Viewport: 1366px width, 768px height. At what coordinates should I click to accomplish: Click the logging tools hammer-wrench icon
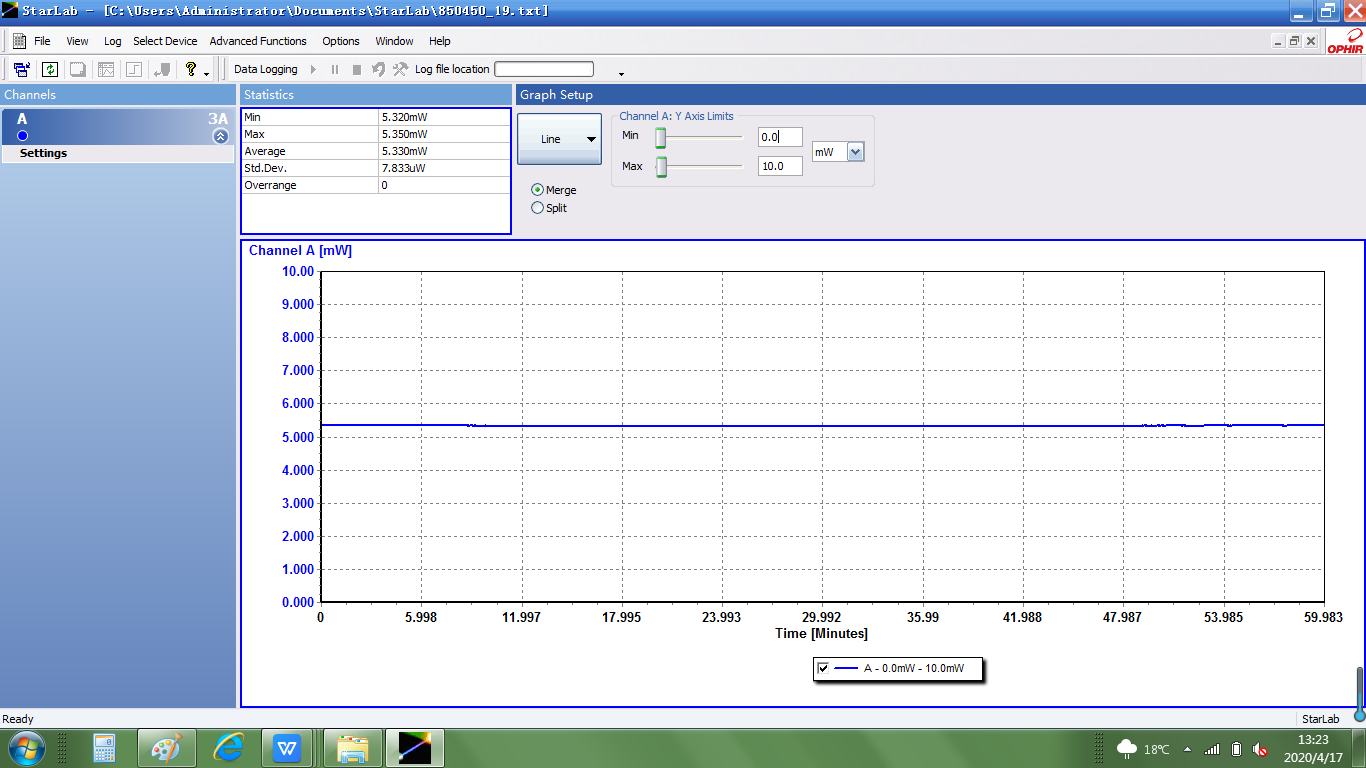pos(400,69)
